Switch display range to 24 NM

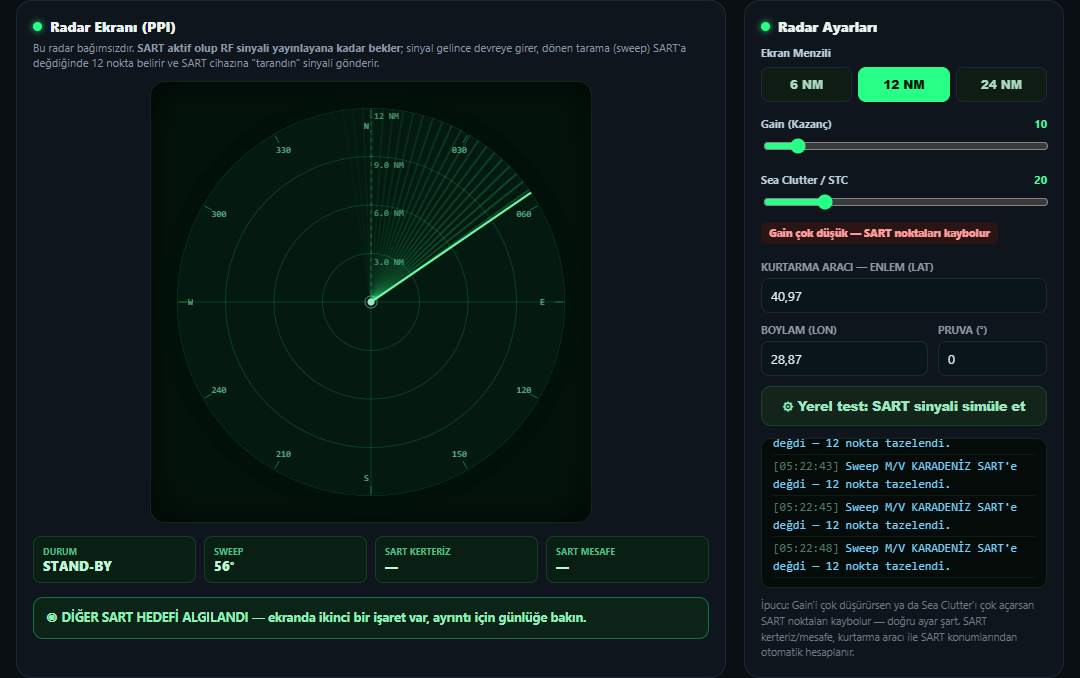click(x=1001, y=85)
